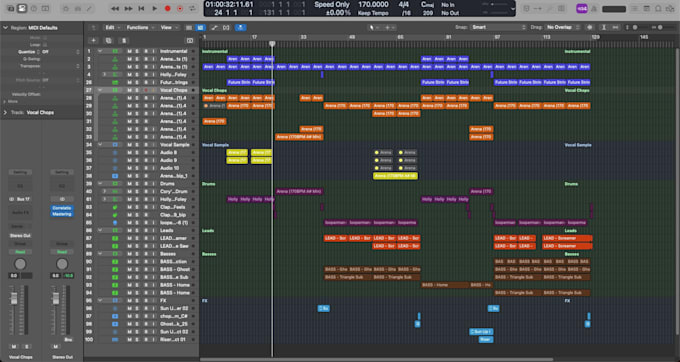680x362 pixels.
Task: Click the Read automation button on Vocal Chops strip
Action: tap(20, 252)
